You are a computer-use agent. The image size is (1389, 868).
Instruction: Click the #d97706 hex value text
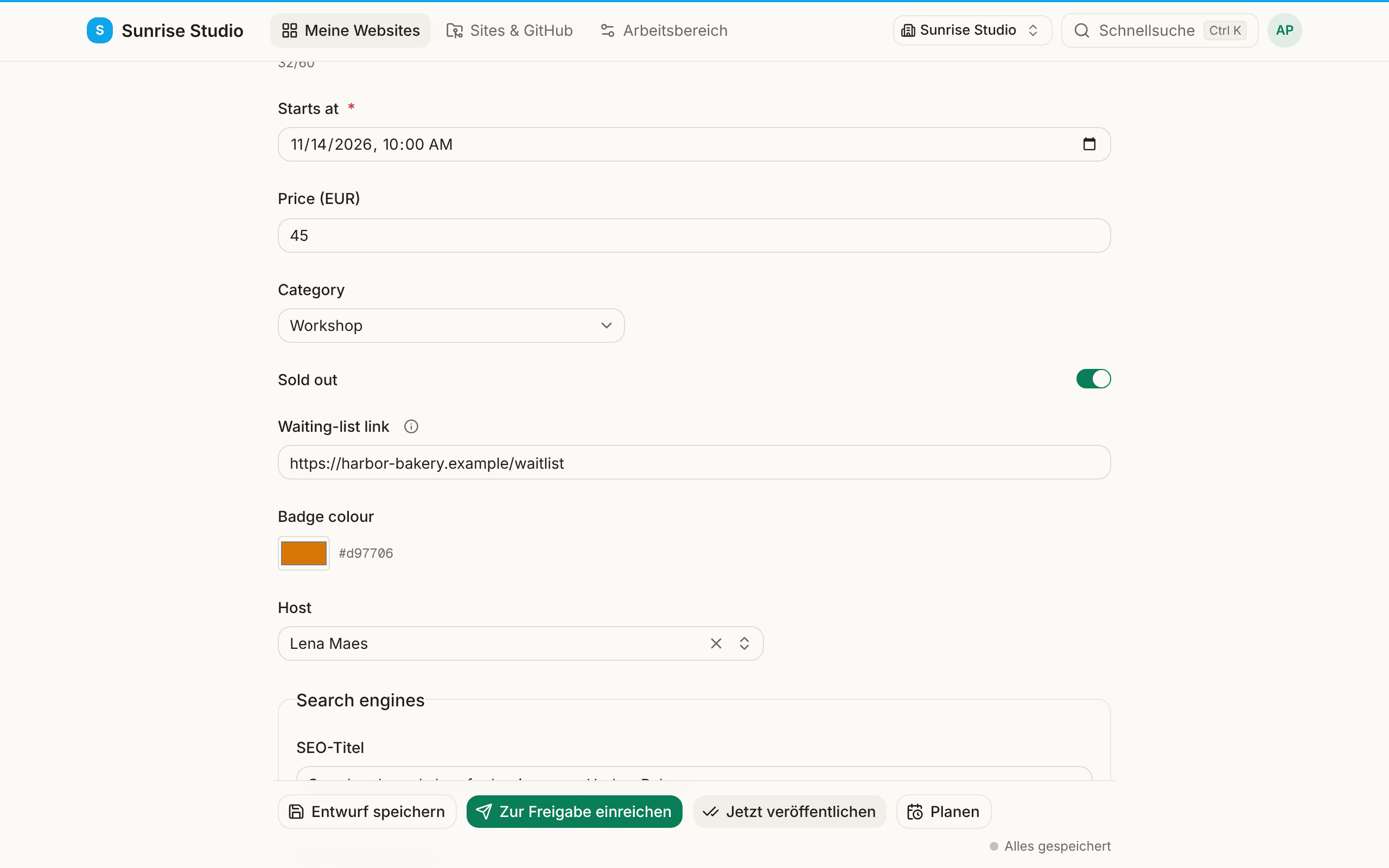(366, 553)
